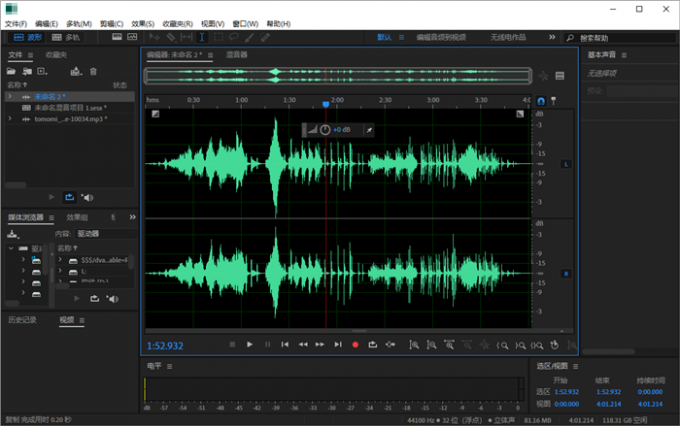Image resolution: width=680 pixels, height=426 pixels.
Task: Click the Rewind button in transport
Action: [x=303, y=344]
